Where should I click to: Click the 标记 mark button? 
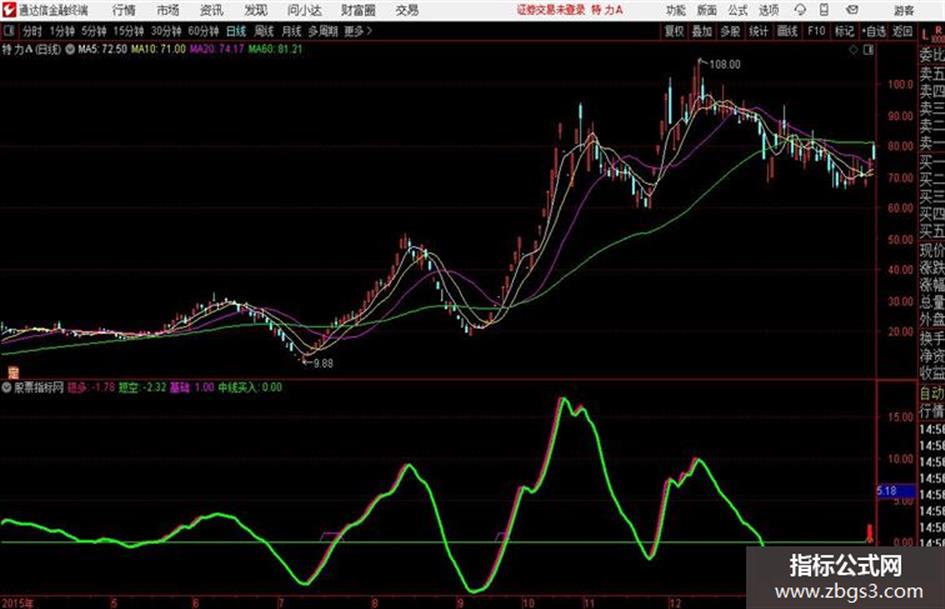pyautogui.click(x=844, y=31)
